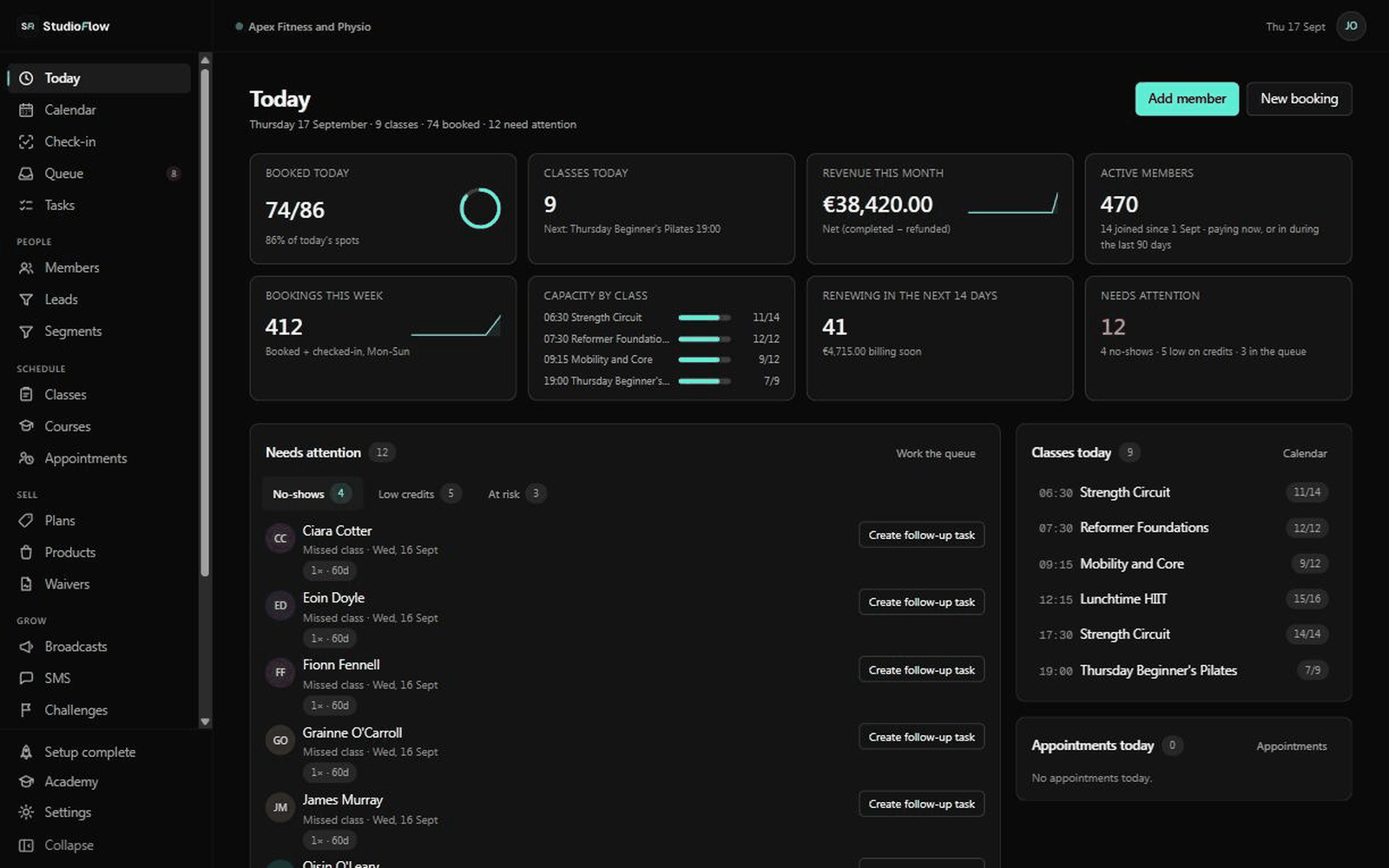Open the Needs Attention stat card

pos(1218,339)
